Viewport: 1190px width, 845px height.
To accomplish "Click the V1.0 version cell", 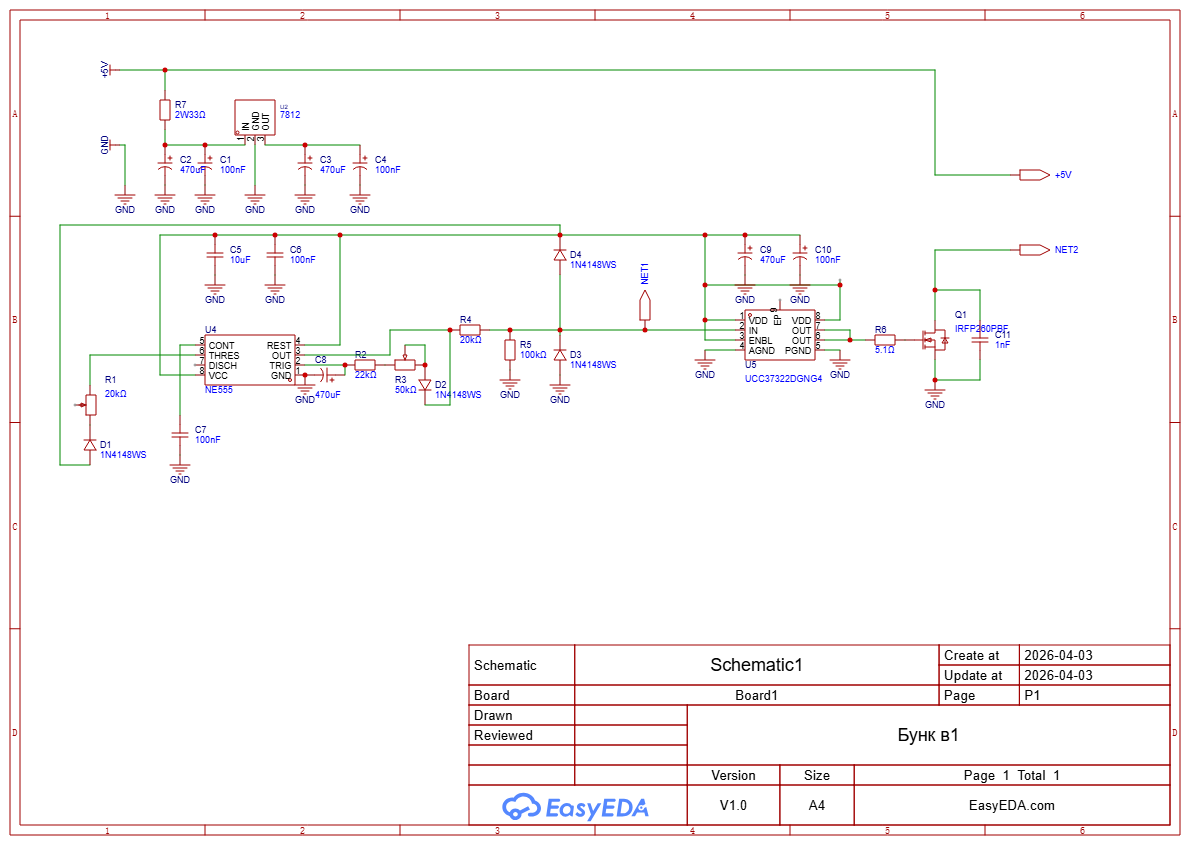I will (x=733, y=805).
